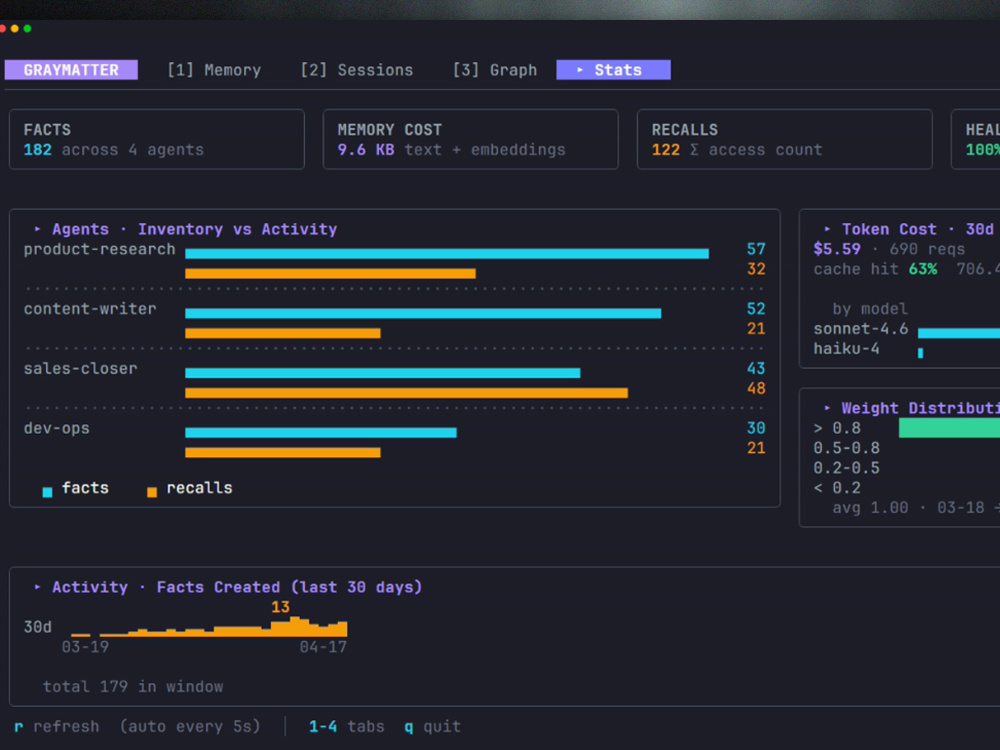Click the '30' facts value for dev-ops
1000x750 pixels.
pos(756,429)
